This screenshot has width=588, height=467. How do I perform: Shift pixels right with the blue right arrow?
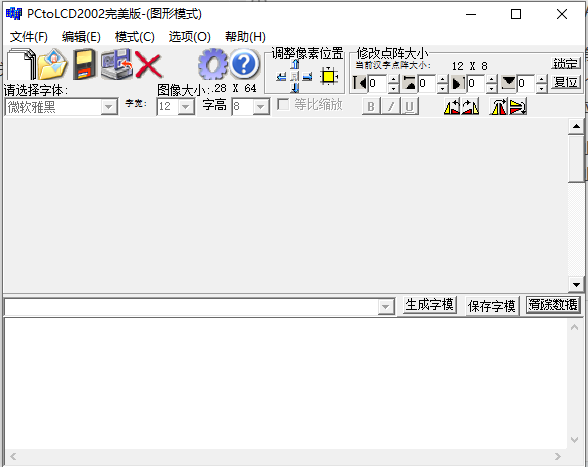308,77
